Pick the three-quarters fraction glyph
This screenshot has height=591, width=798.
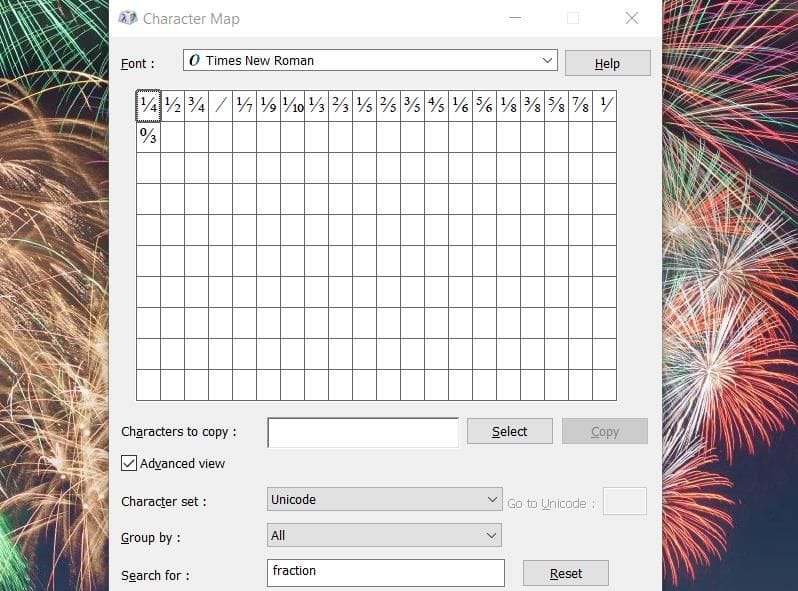196,106
